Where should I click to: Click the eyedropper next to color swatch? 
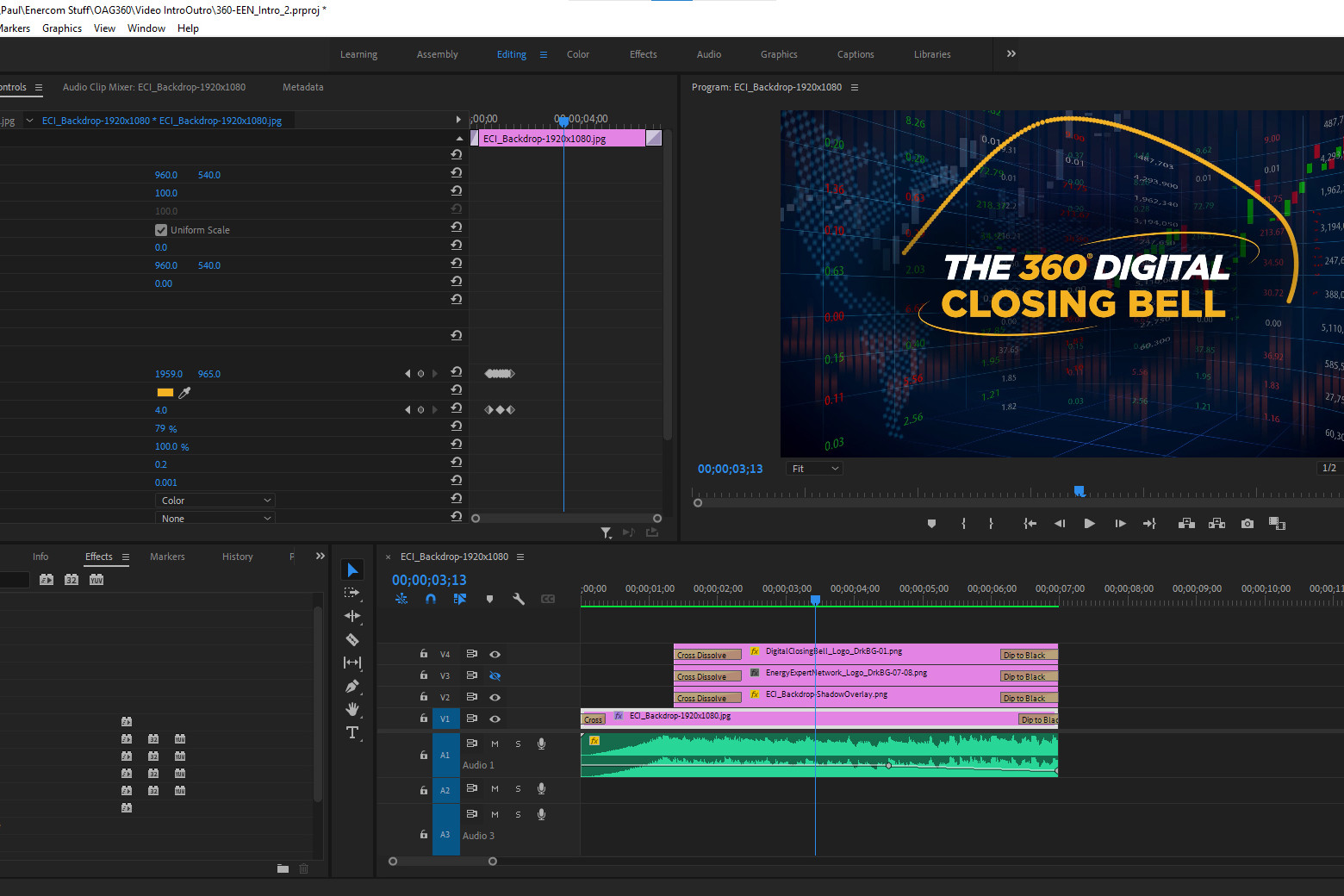click(184, 392)
